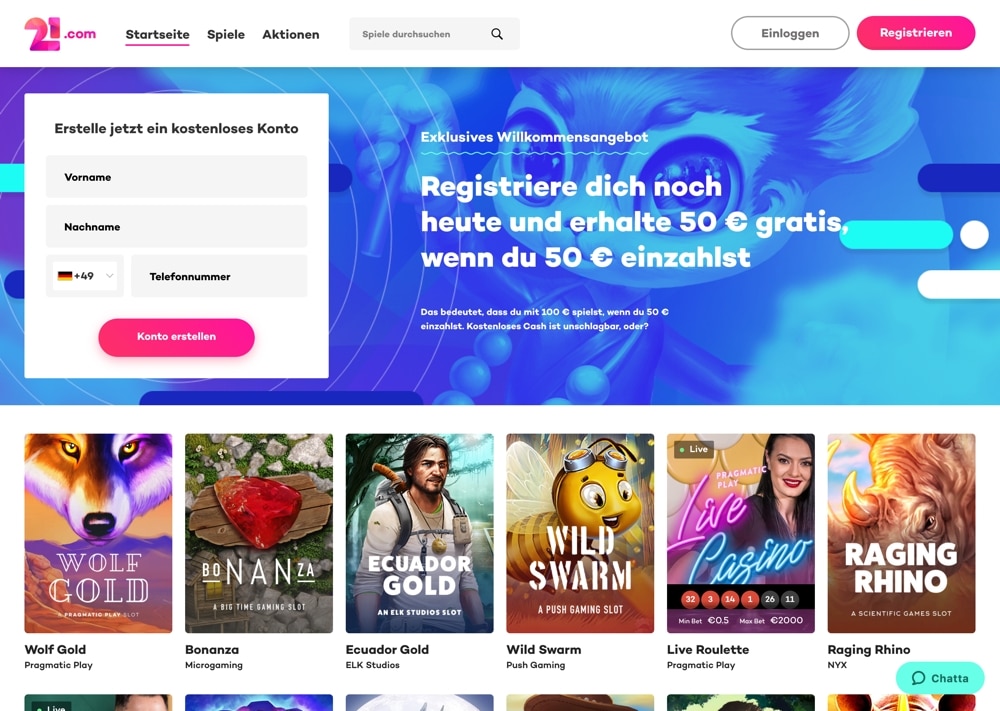Open the Bonanza game thumbnail

(x=259, y=533)
